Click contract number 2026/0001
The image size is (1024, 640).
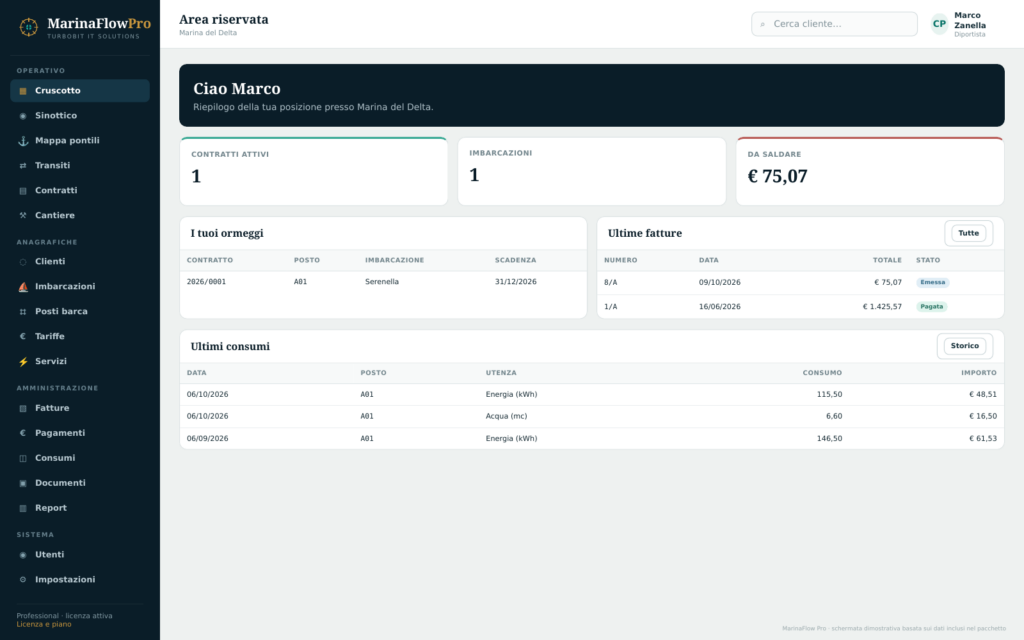[x=206, y=282]
